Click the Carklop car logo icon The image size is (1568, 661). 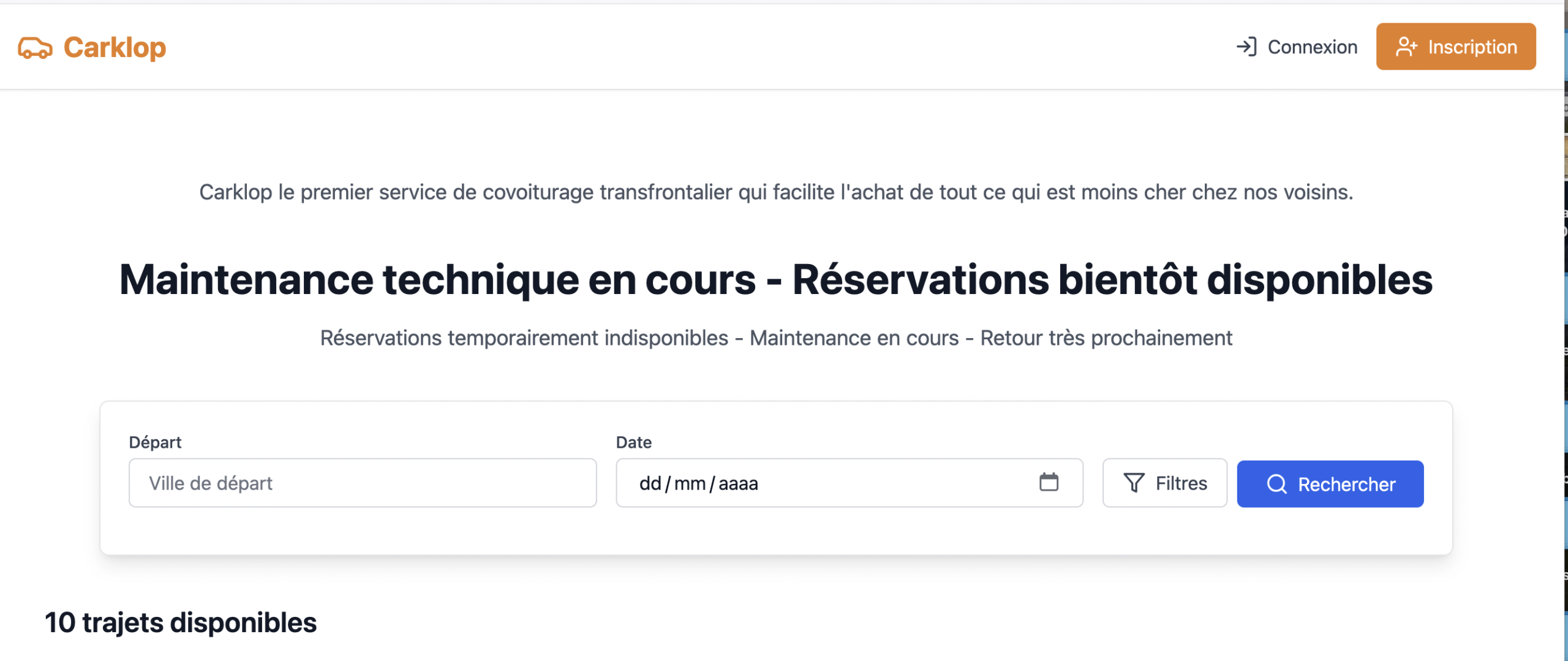coord(35,48)
